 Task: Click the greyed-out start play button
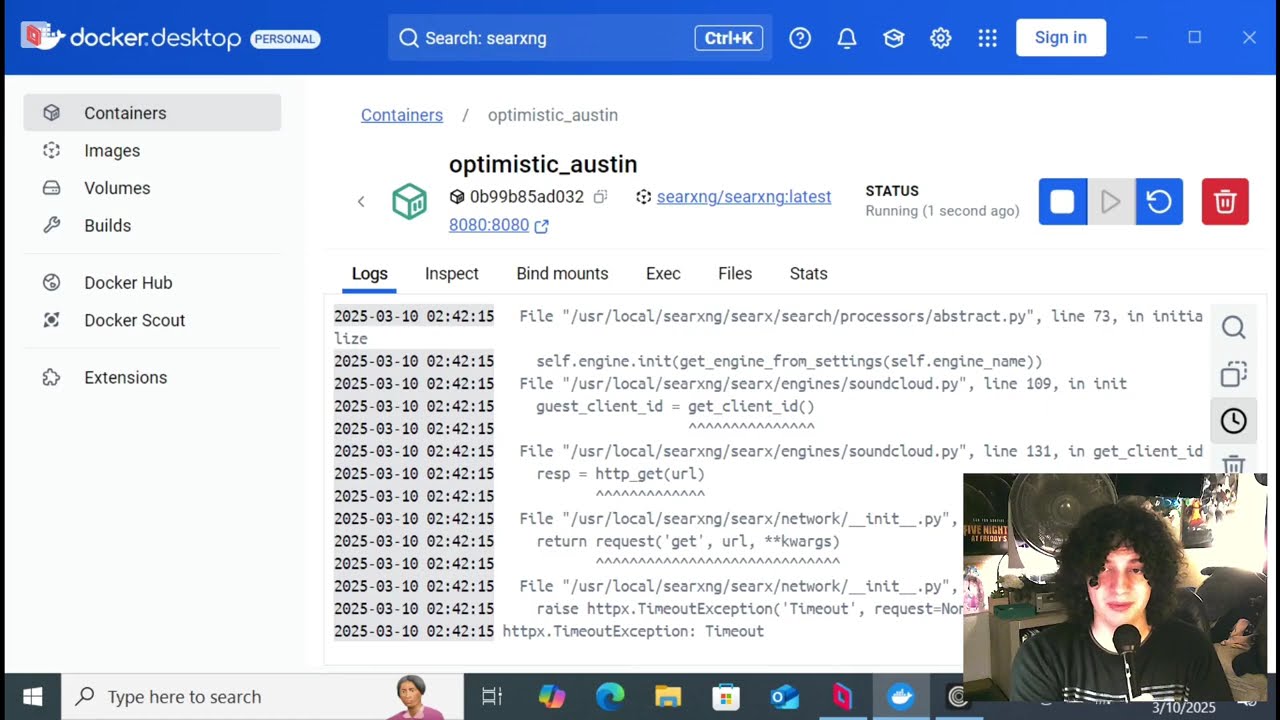1111,201
